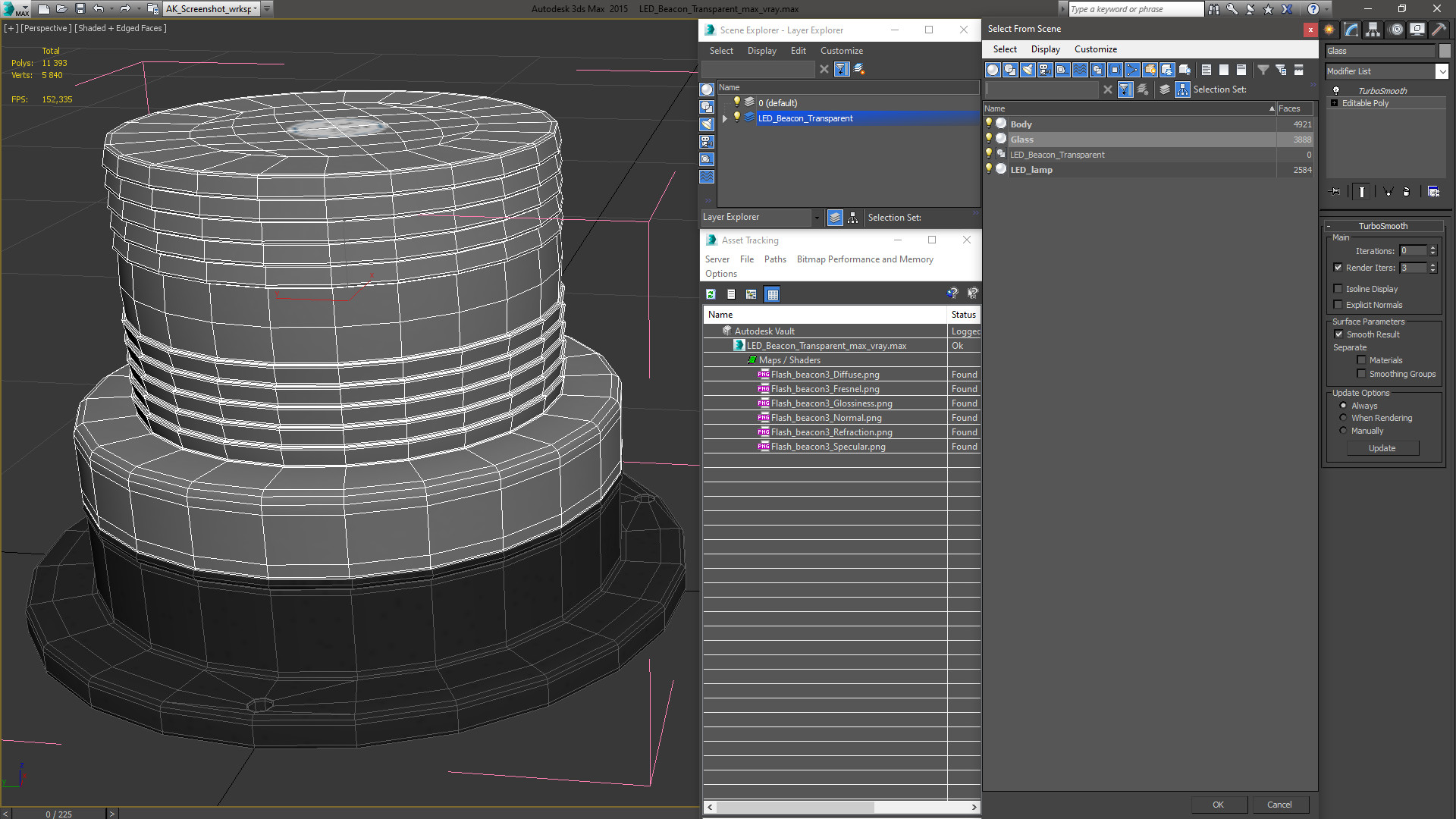Open the Customize menu in Select From Scene

click(x=1095, y=49)
